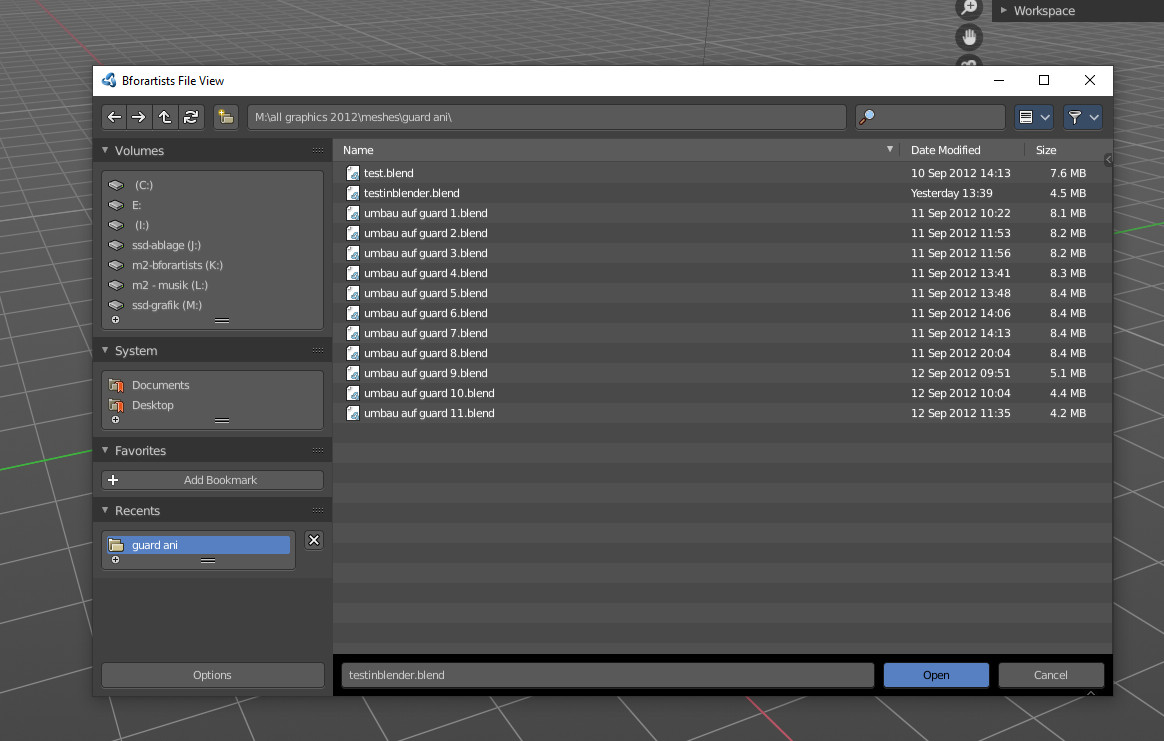1164x741 pixels.
Task: Collapse the Favorites panel
Action: [x=105, y=450]
